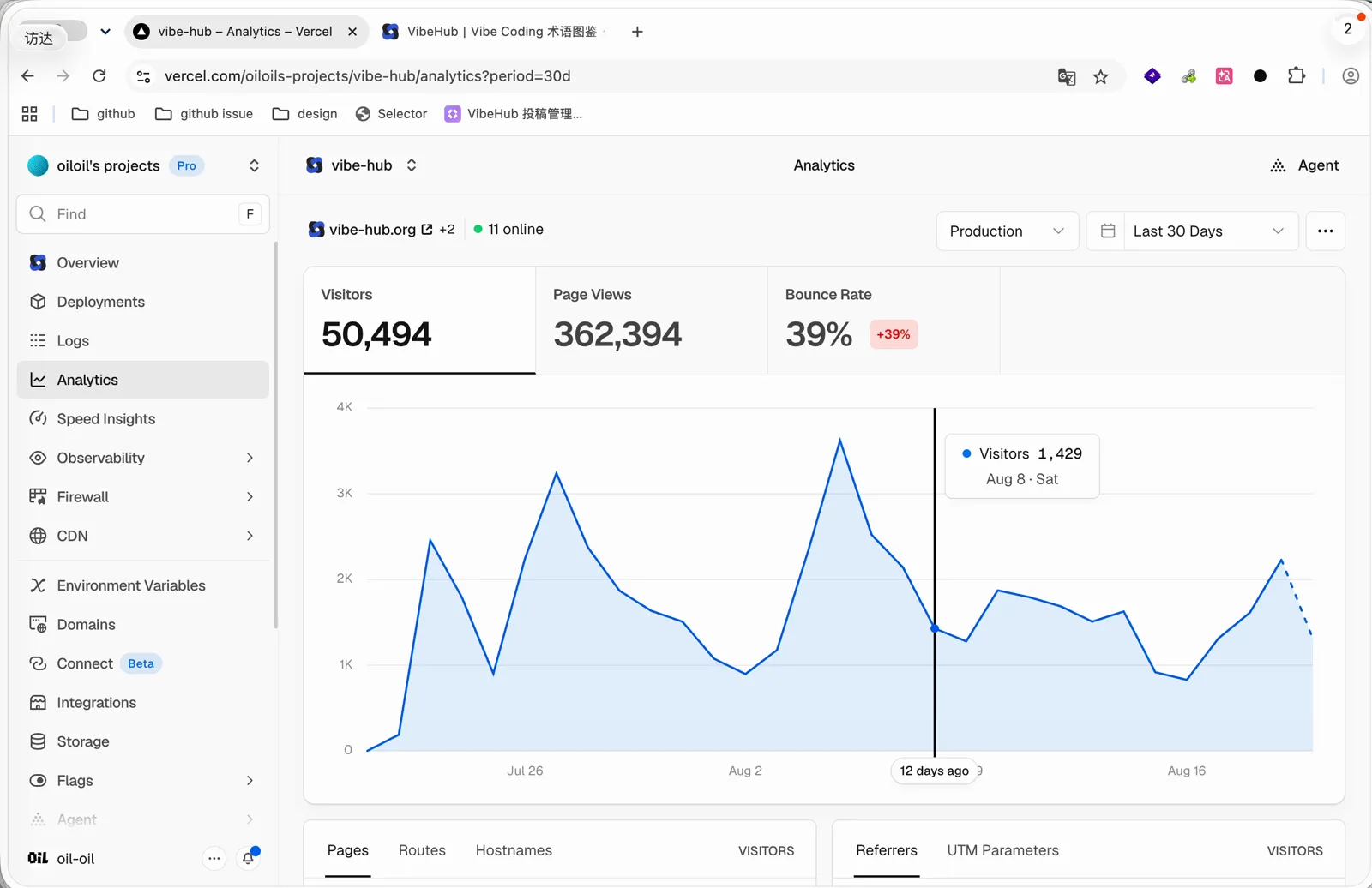Viewport: 1372px width, 888px height.
Task: Bookmark this page with the star icon
Action: pyautogui.click(x=1101, y=77)
